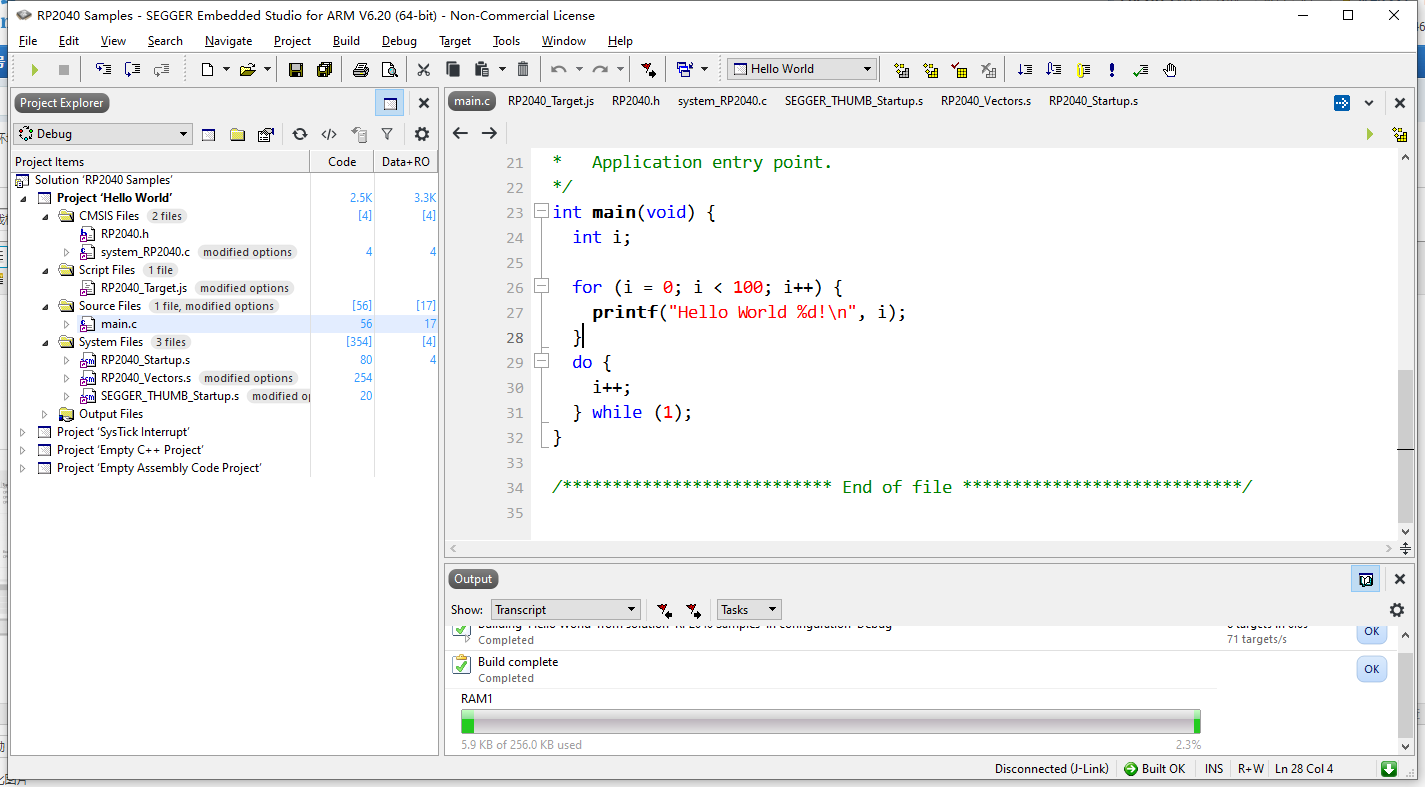This screenshot has height=787, width=1425.
Task: Open the Build menu
Action: click(x=346, y=41)
